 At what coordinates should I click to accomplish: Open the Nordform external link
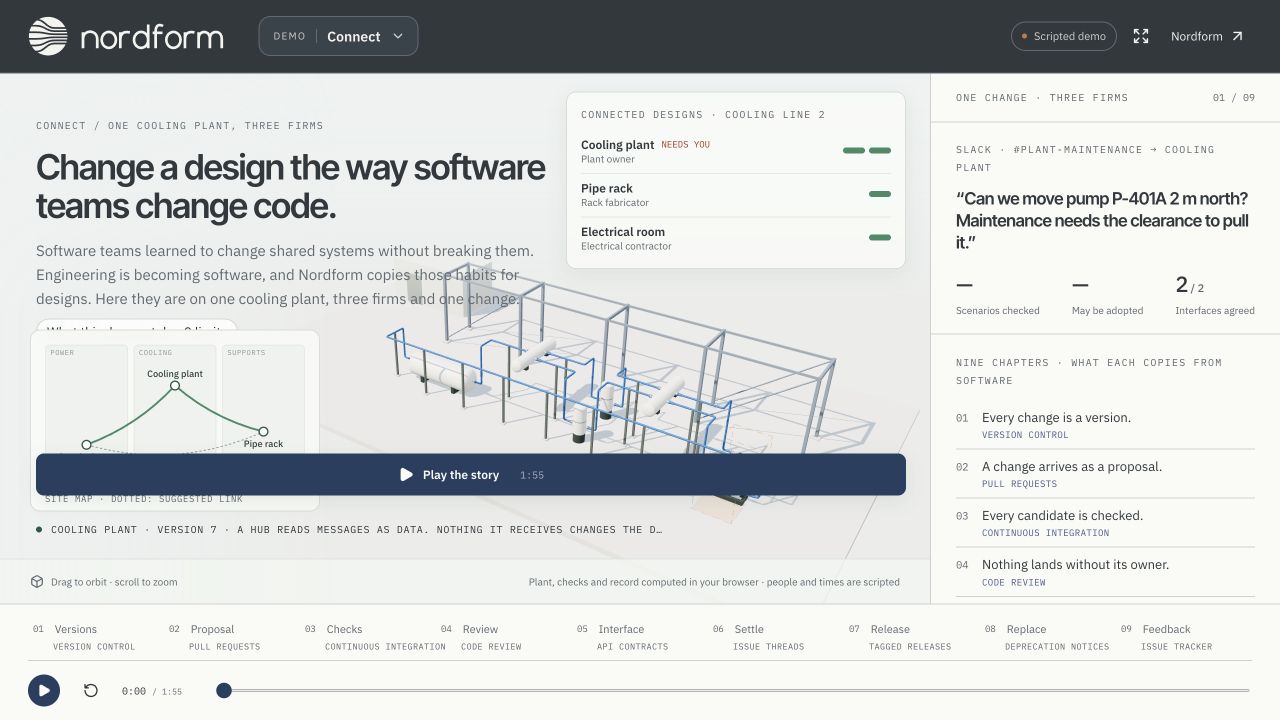coord(1207,36)
